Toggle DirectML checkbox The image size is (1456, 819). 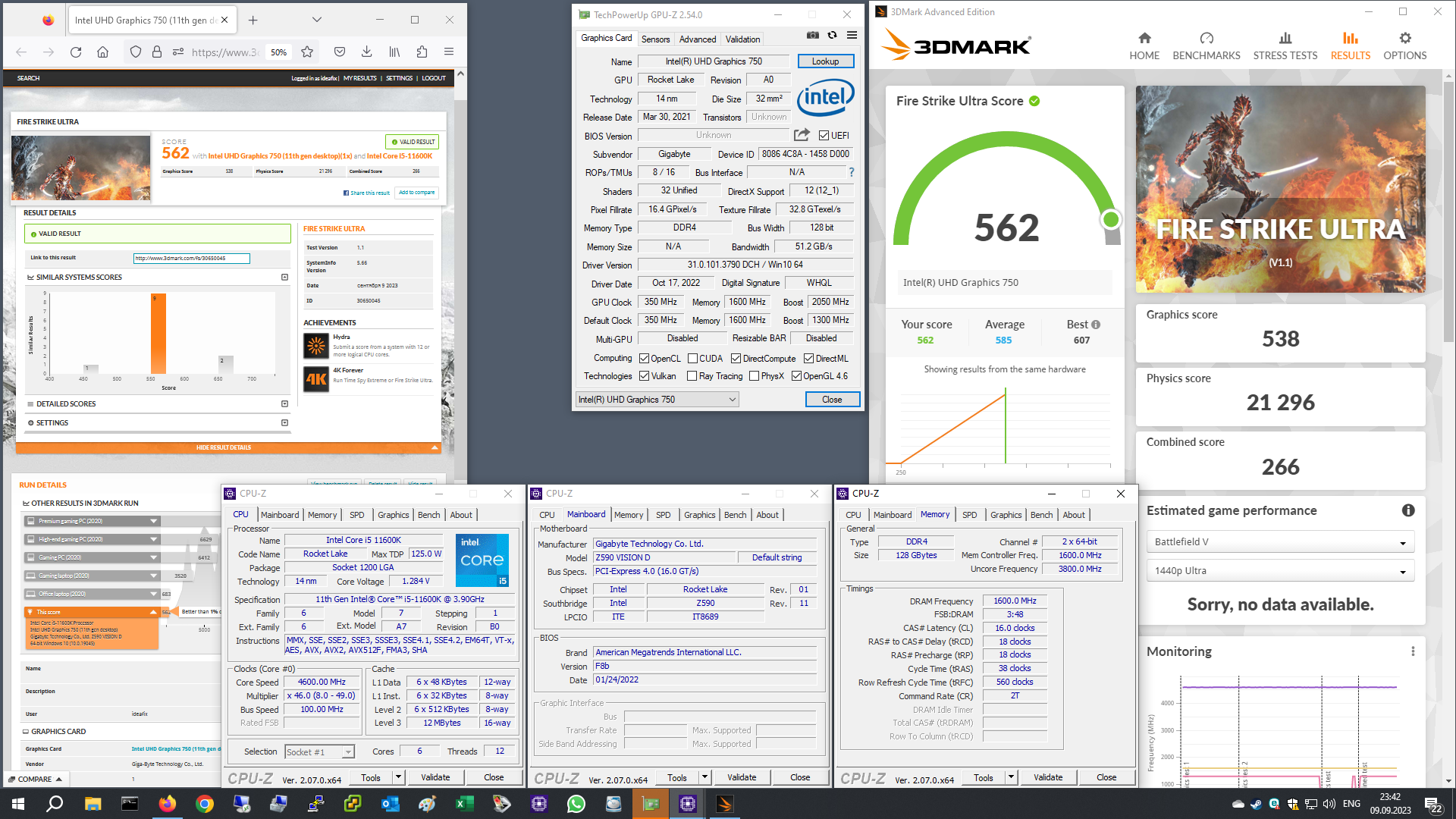click(x=808, y=359)
